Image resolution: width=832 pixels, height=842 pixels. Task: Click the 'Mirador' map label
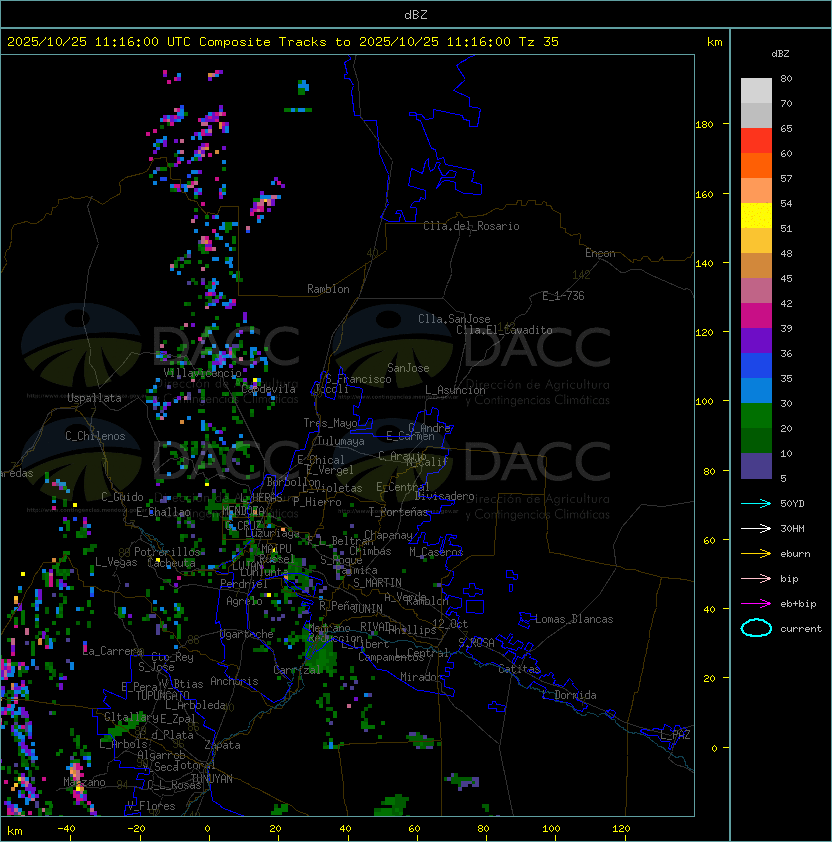pyautogui.click(x=421, y=677)
